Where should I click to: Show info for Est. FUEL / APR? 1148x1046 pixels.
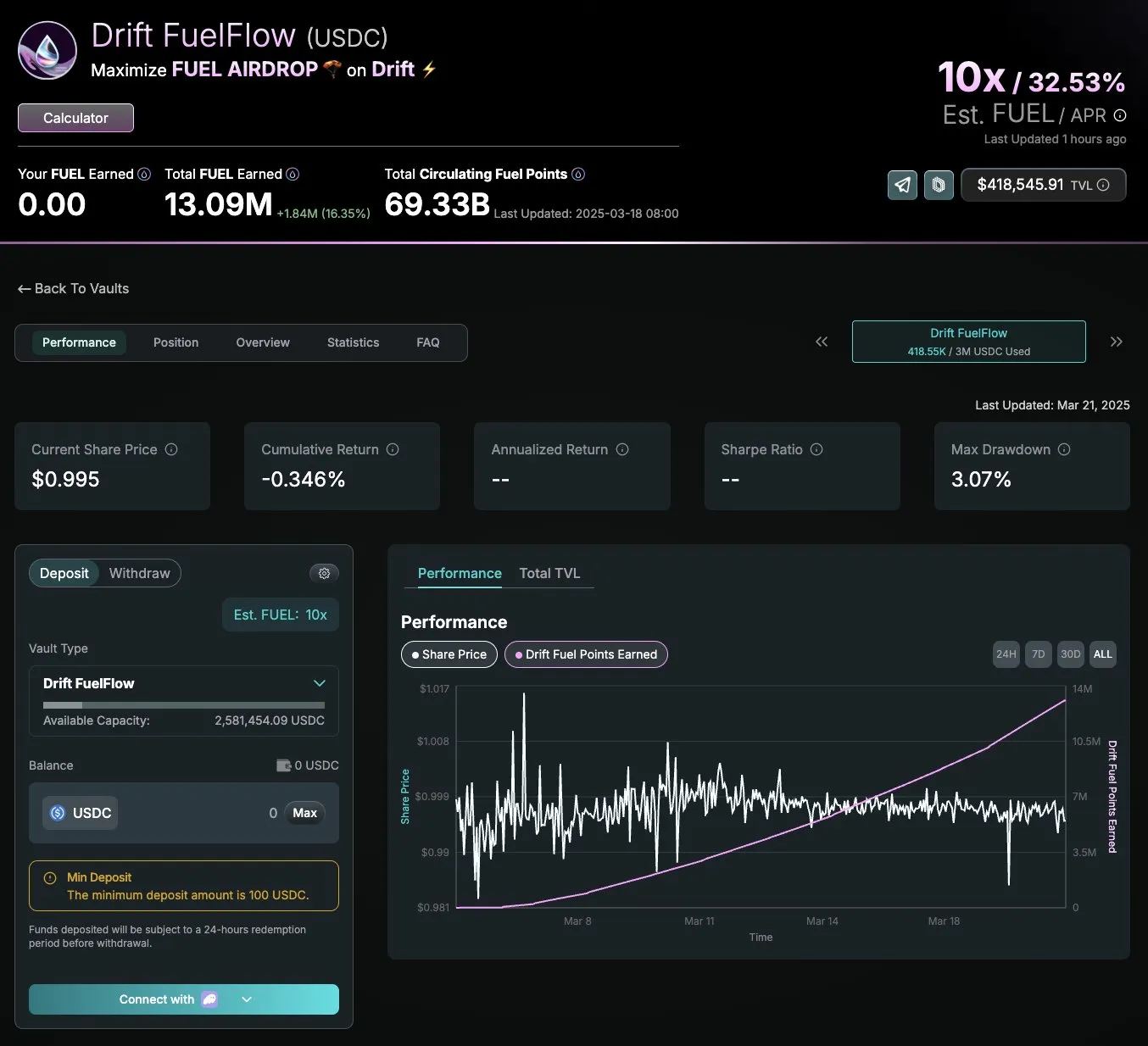[1119, 115]
